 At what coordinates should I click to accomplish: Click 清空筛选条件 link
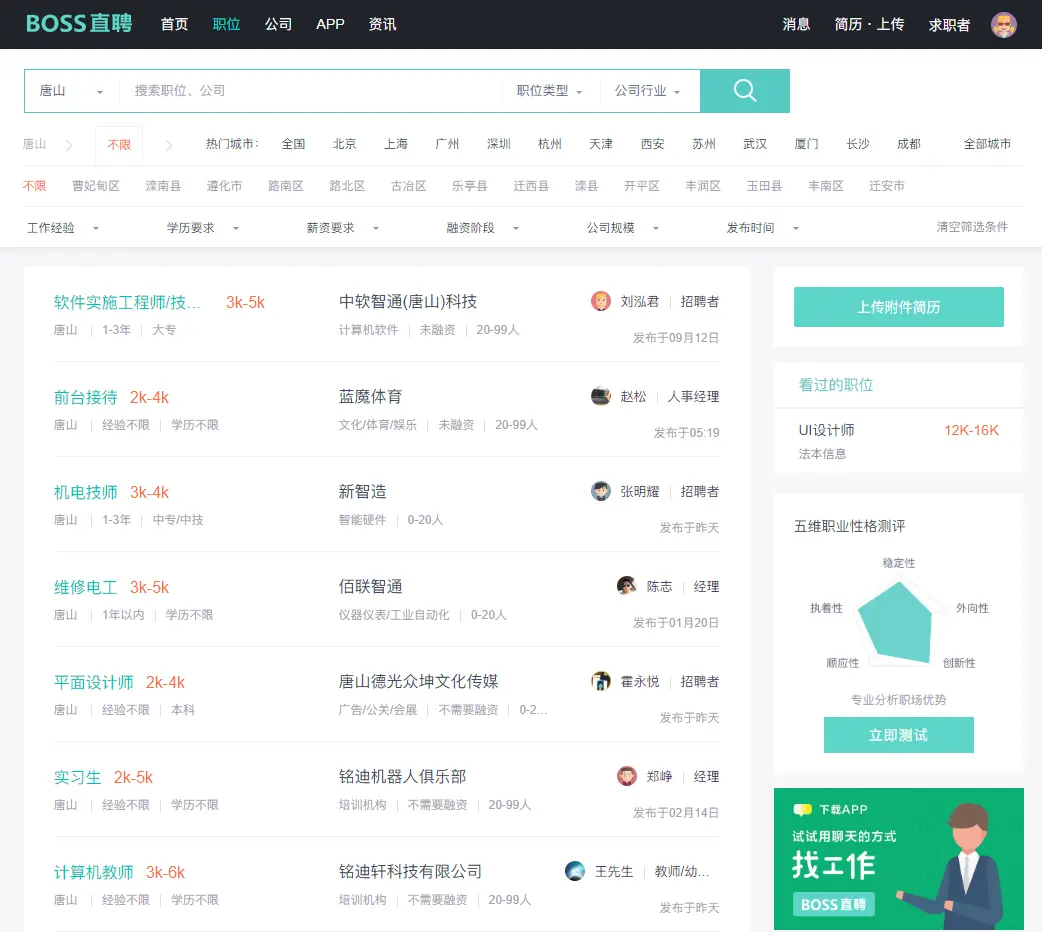point(972,227)
